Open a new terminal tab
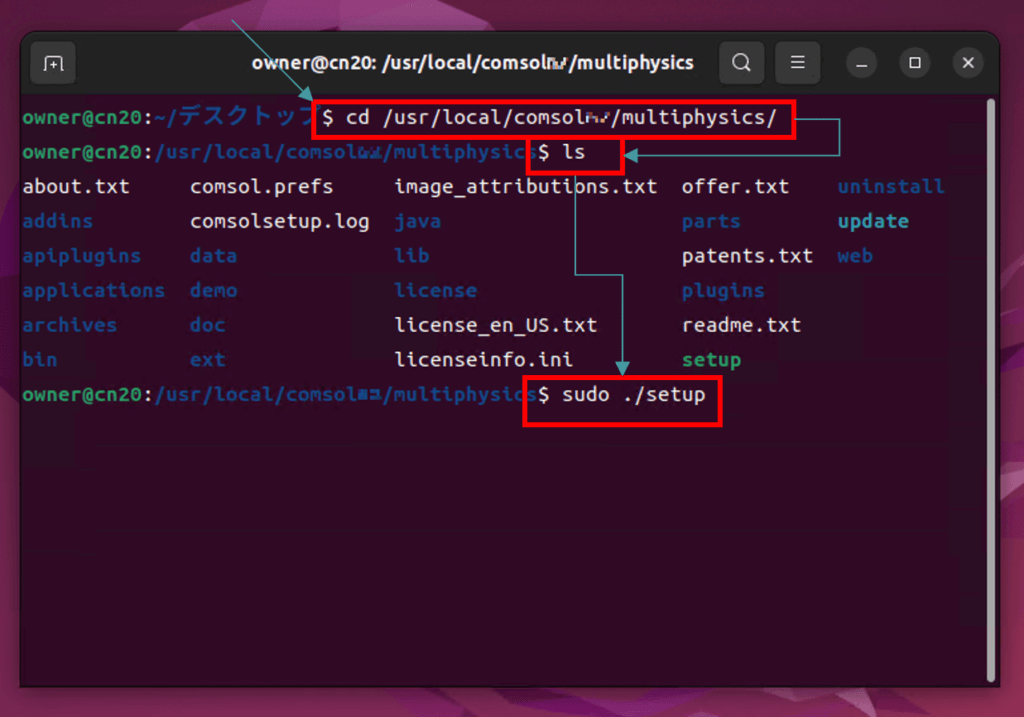 (52, 62)
